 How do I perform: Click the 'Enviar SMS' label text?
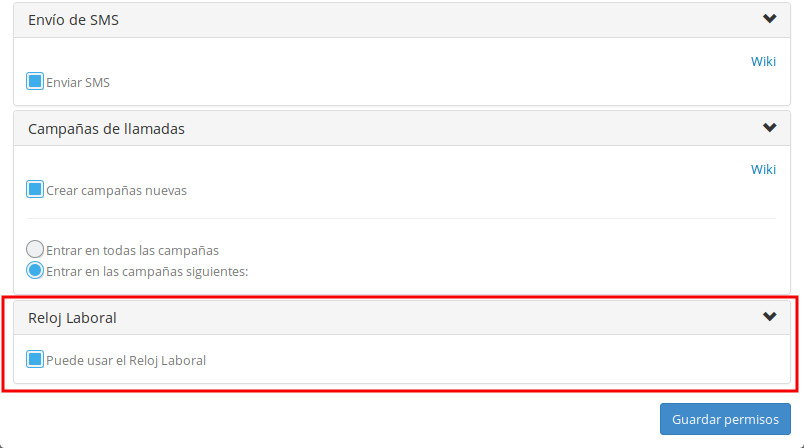78,83
